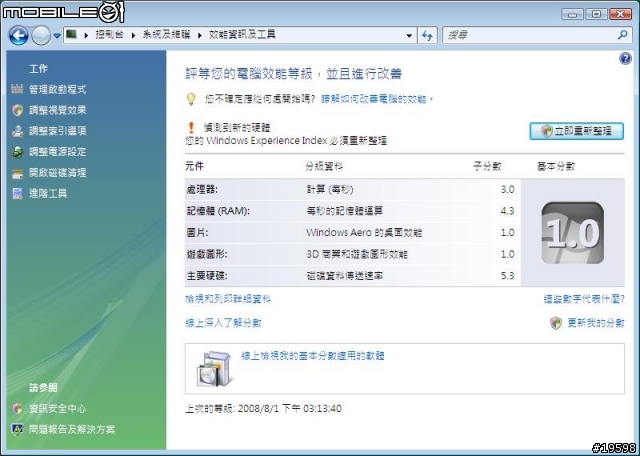Click the Back navigation arrow
The width and height of the screenshot is (640, 456).
click(18, 36)
